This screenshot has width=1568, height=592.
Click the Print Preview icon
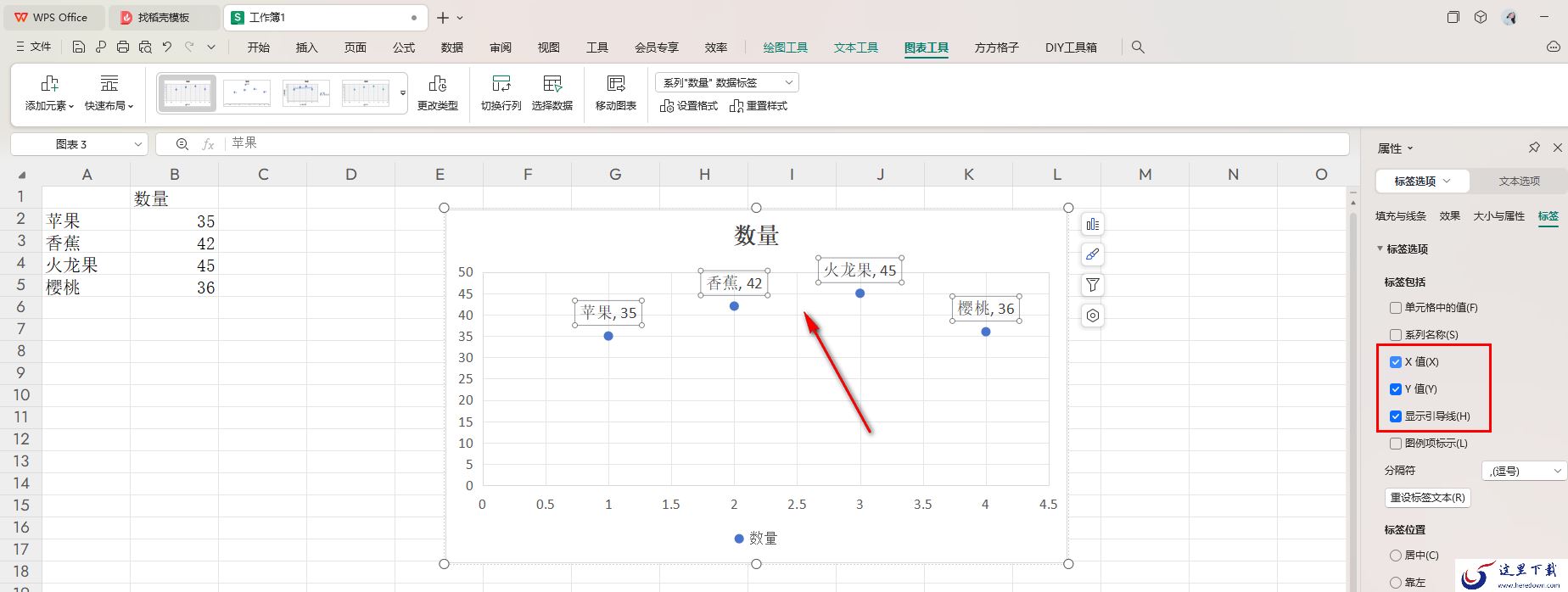[x=145, y=47]
